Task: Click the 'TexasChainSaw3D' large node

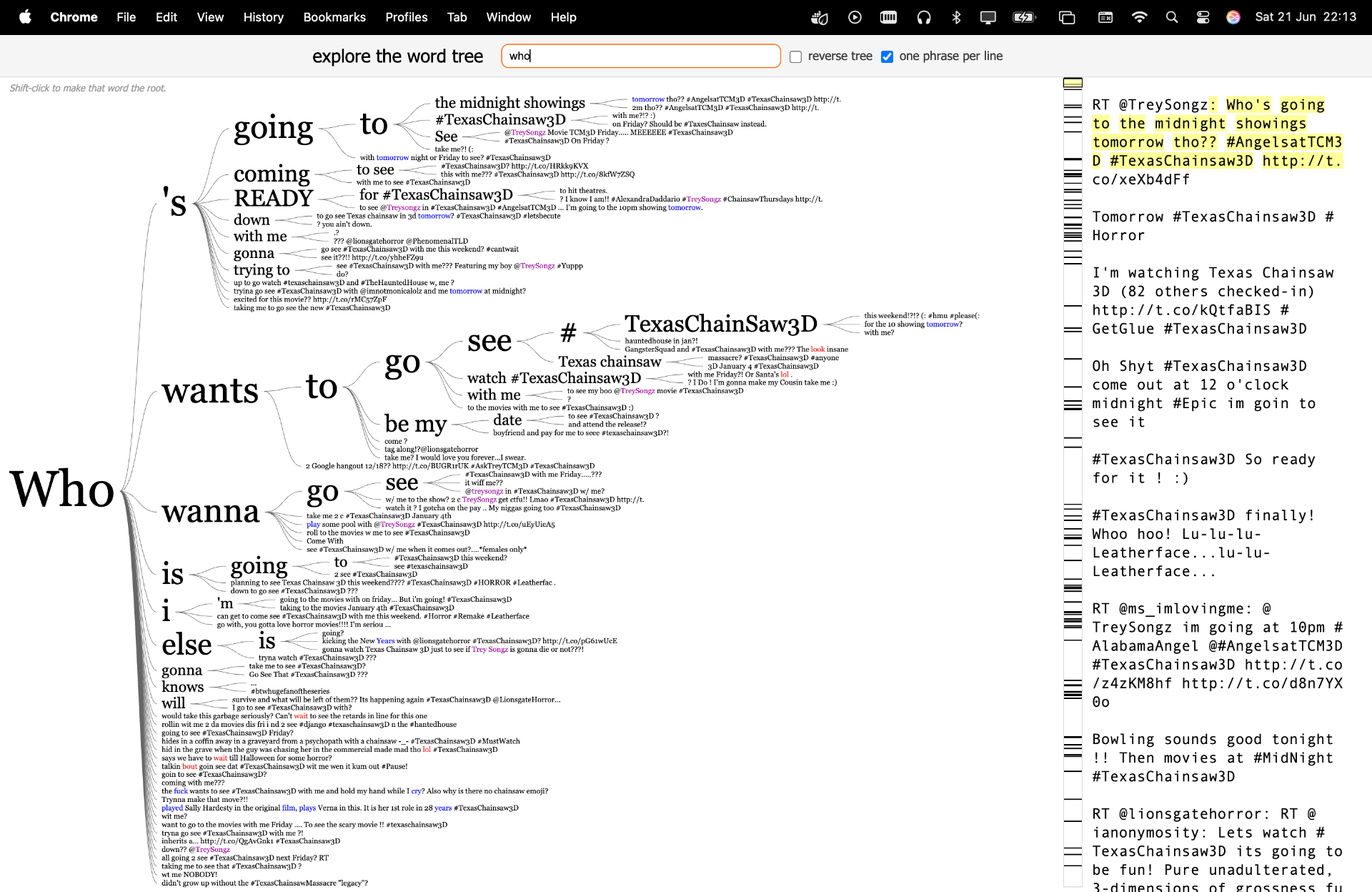Action: pyautogui.click(x=721, y=324)
